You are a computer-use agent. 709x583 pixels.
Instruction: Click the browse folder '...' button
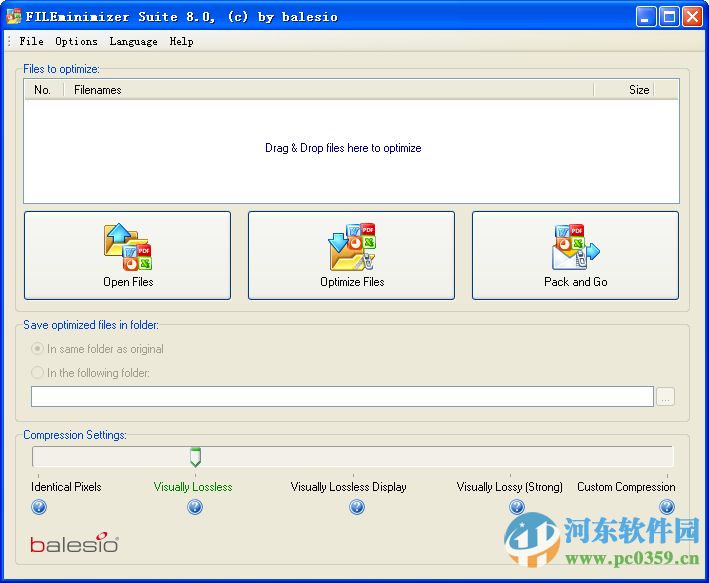pyautogui.click(x=665, y=396)
